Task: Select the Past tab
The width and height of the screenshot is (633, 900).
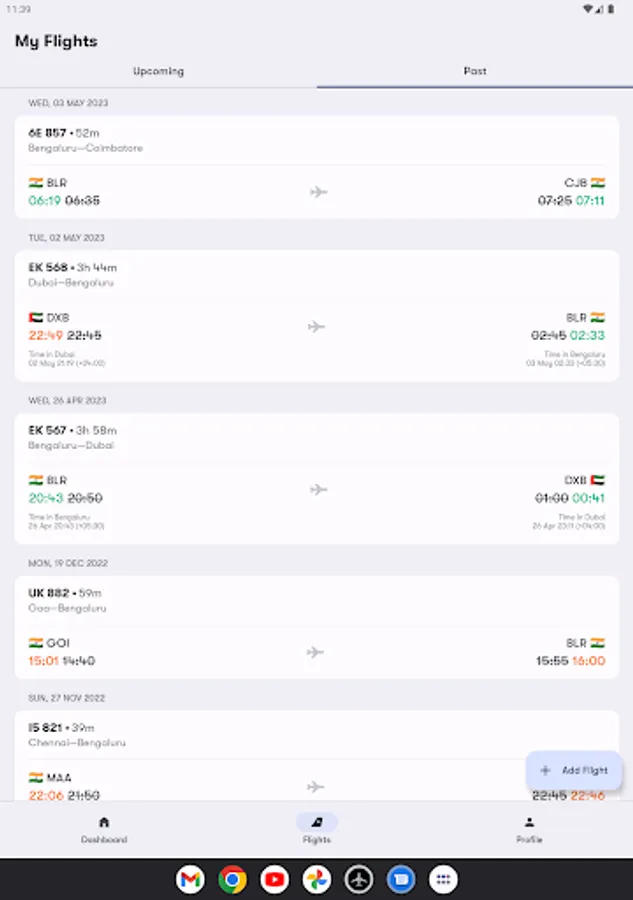Action: [x=475, y=71]
